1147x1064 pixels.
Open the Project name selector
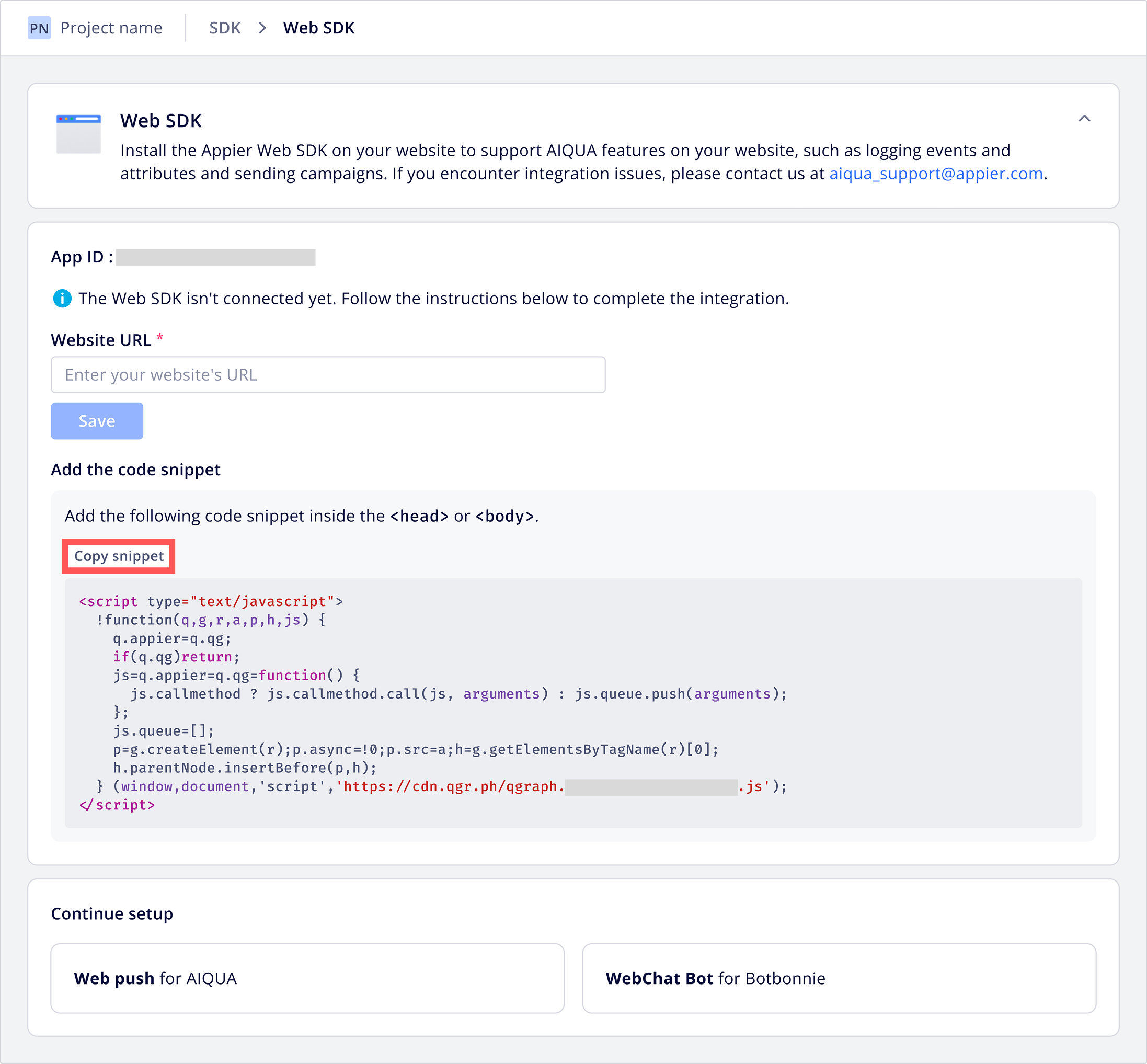[111, 28]
